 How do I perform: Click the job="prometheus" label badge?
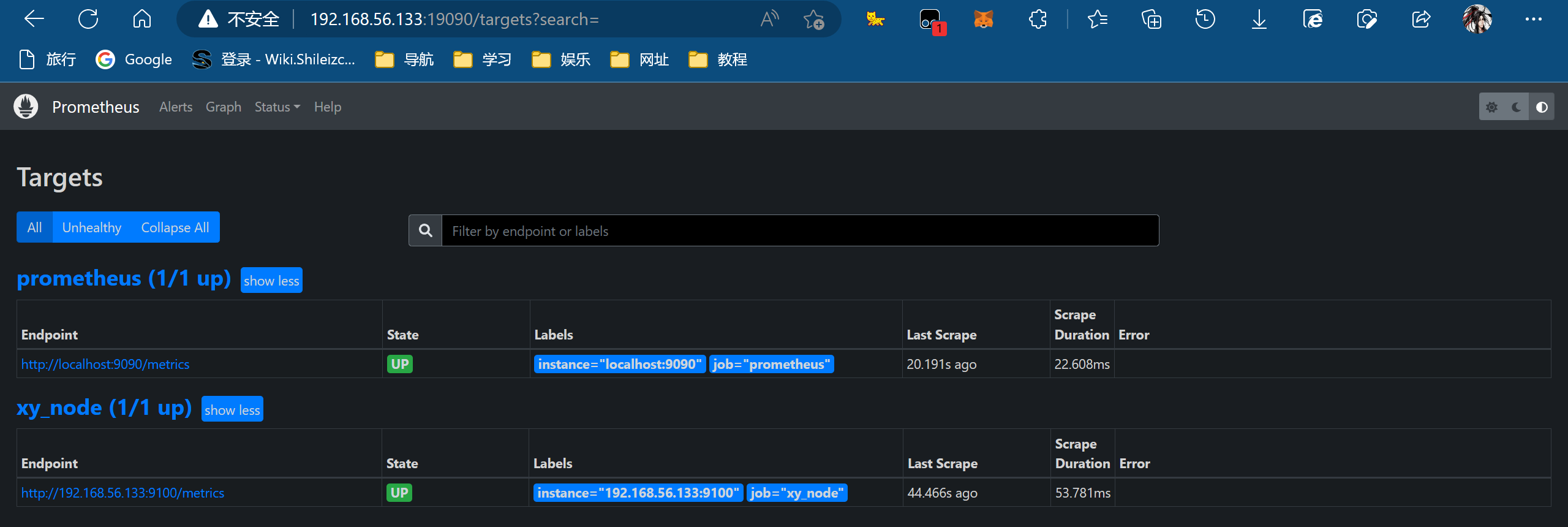771,364
